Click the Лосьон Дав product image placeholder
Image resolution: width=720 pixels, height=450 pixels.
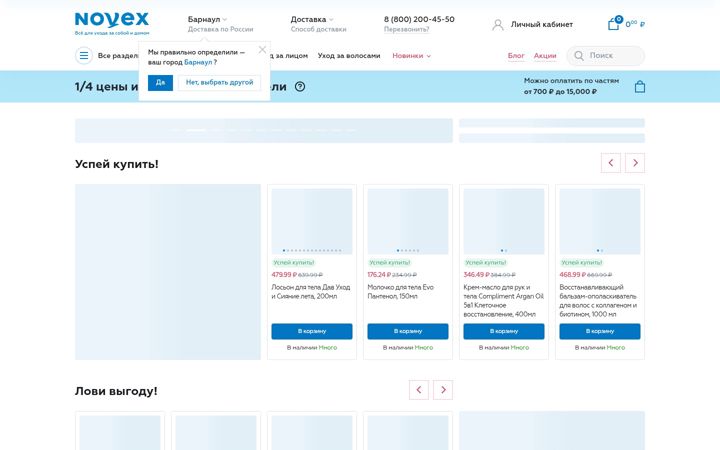click(x=312, y=221)
